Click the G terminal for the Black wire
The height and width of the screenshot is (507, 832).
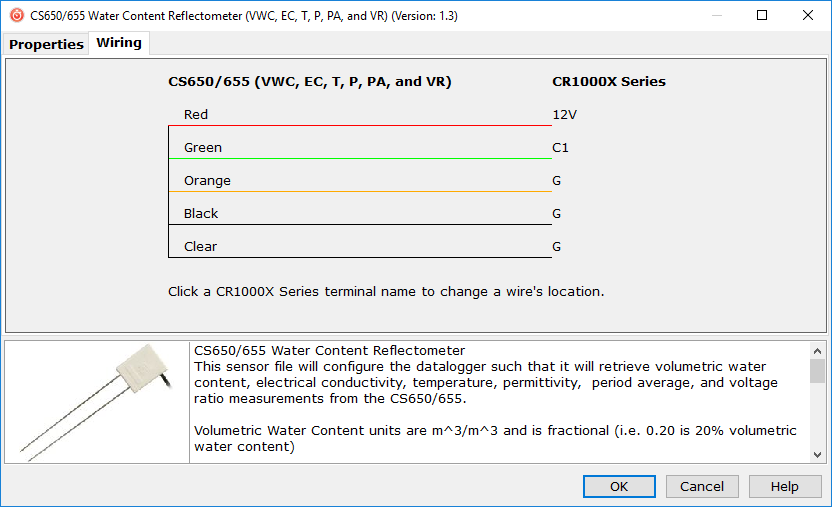[x=556, y=213]
